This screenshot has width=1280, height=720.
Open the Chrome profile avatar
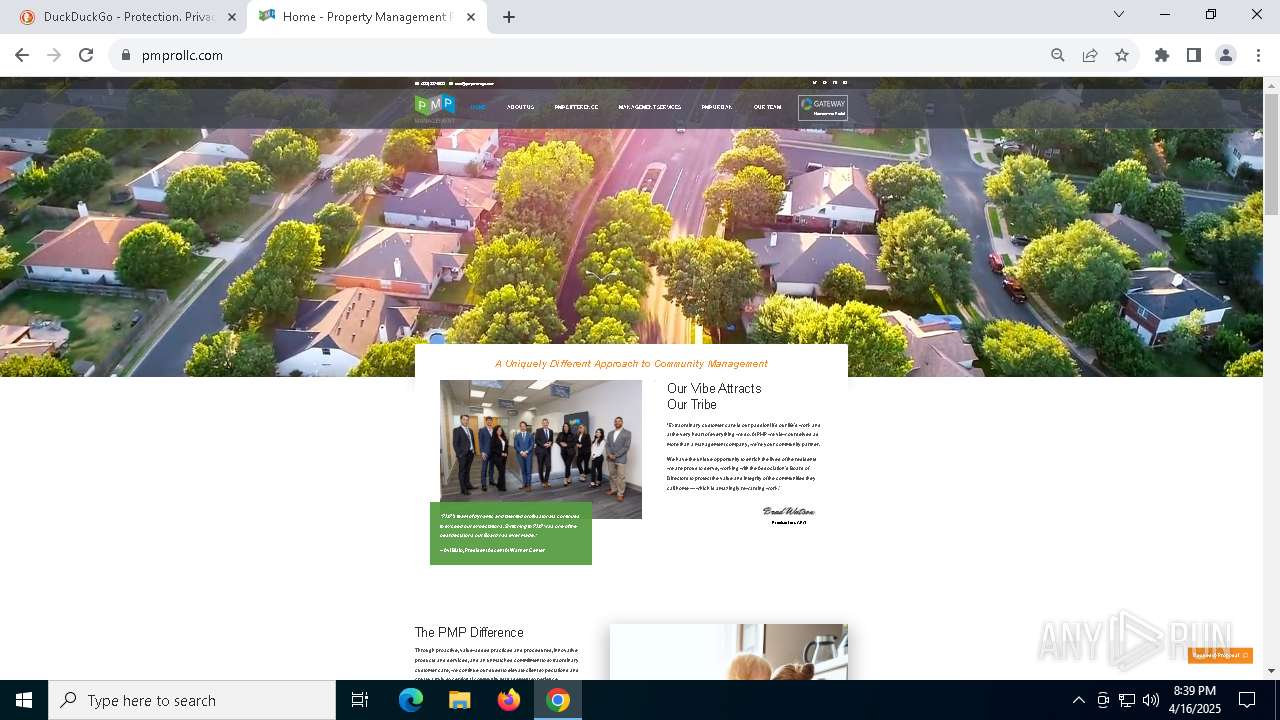(1226, 55)
